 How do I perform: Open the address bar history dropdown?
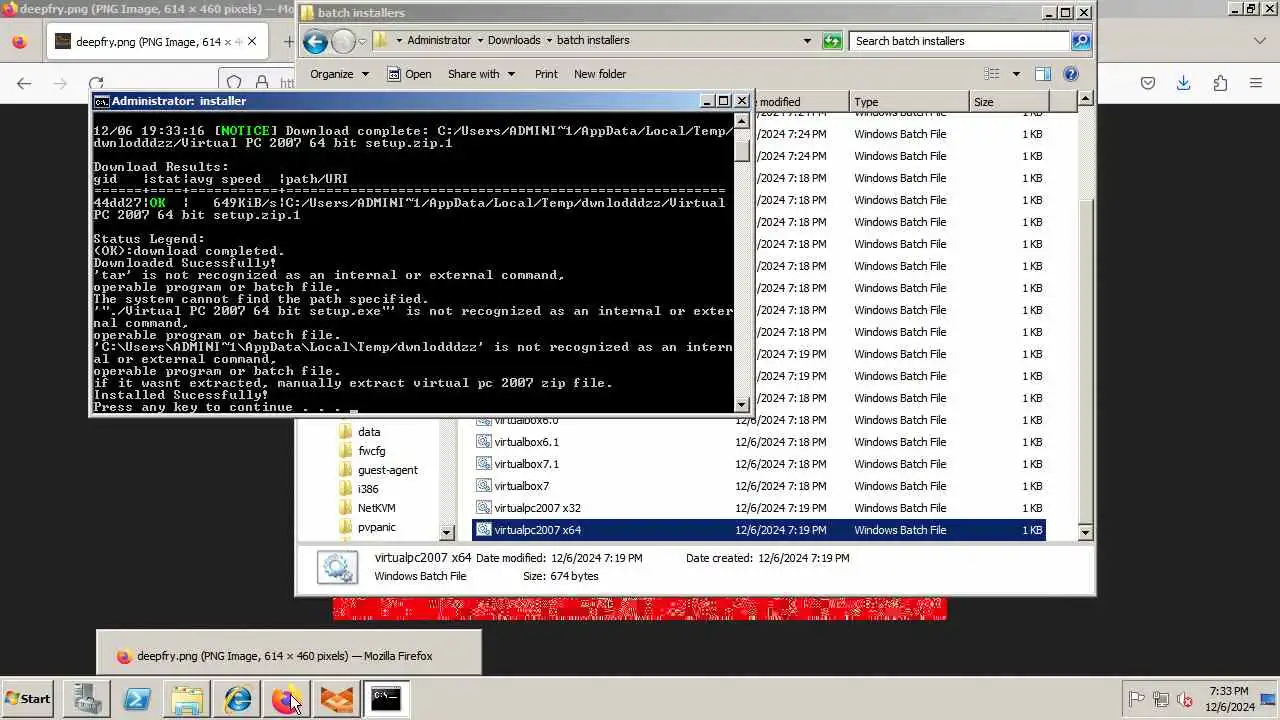coord(807,41)
